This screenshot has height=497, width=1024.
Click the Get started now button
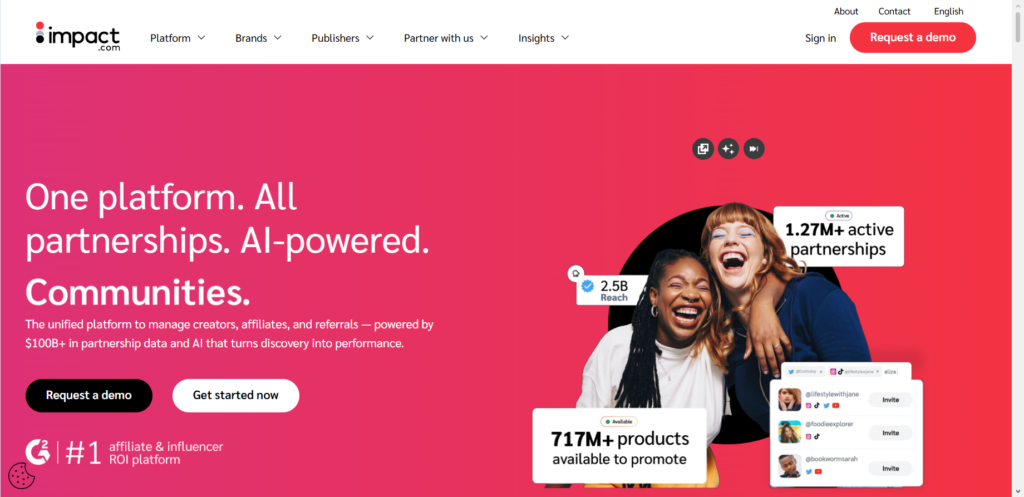tap(236, 395)
